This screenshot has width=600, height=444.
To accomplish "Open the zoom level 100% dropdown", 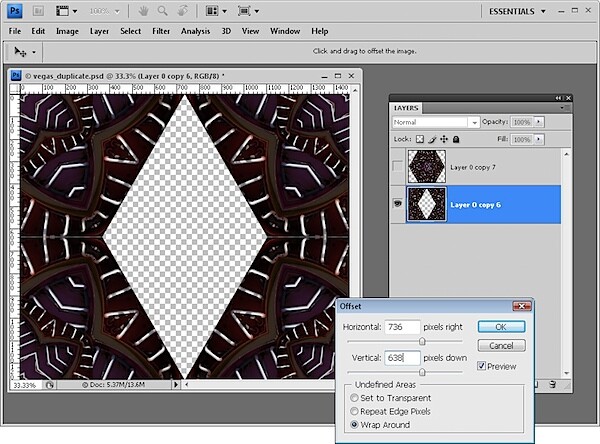I will [x=117, y=11].
